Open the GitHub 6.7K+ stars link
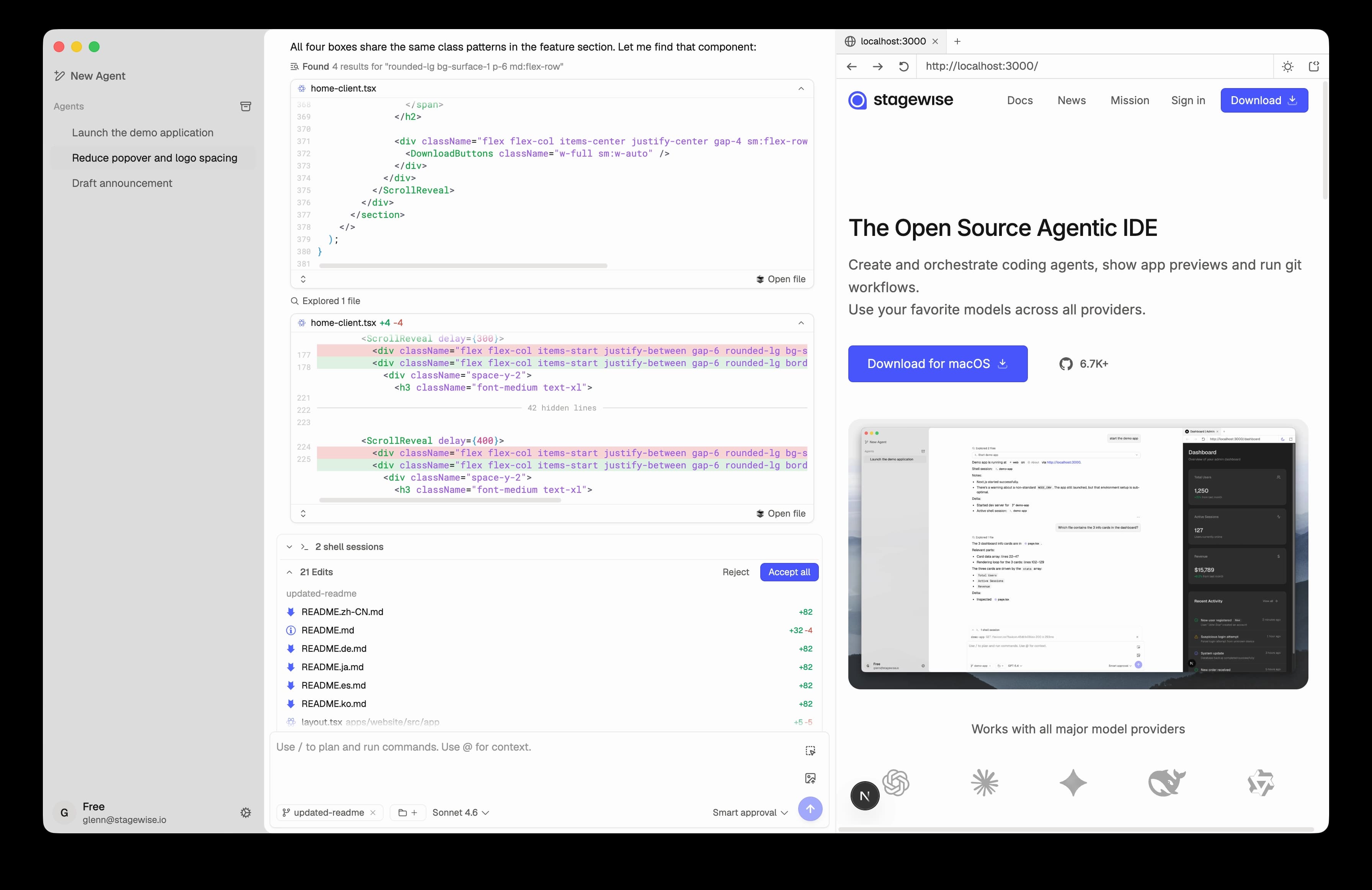1372x890 pixels. [1083, 364]
